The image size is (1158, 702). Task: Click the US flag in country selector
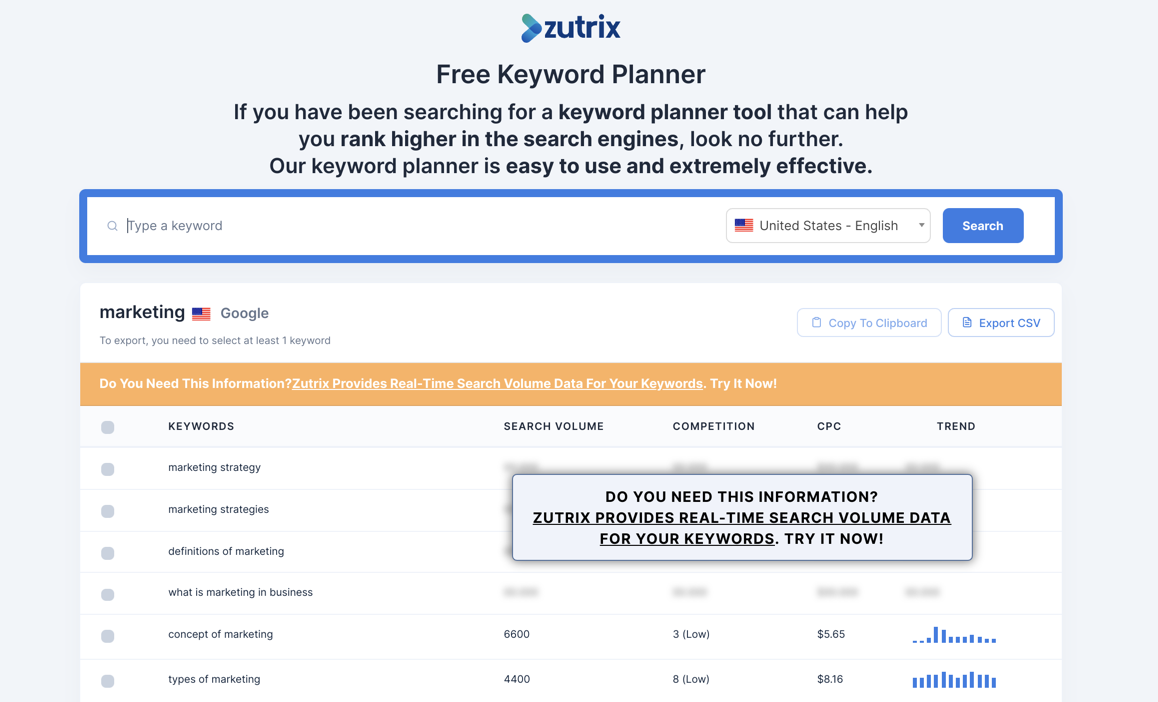point(744,225)
